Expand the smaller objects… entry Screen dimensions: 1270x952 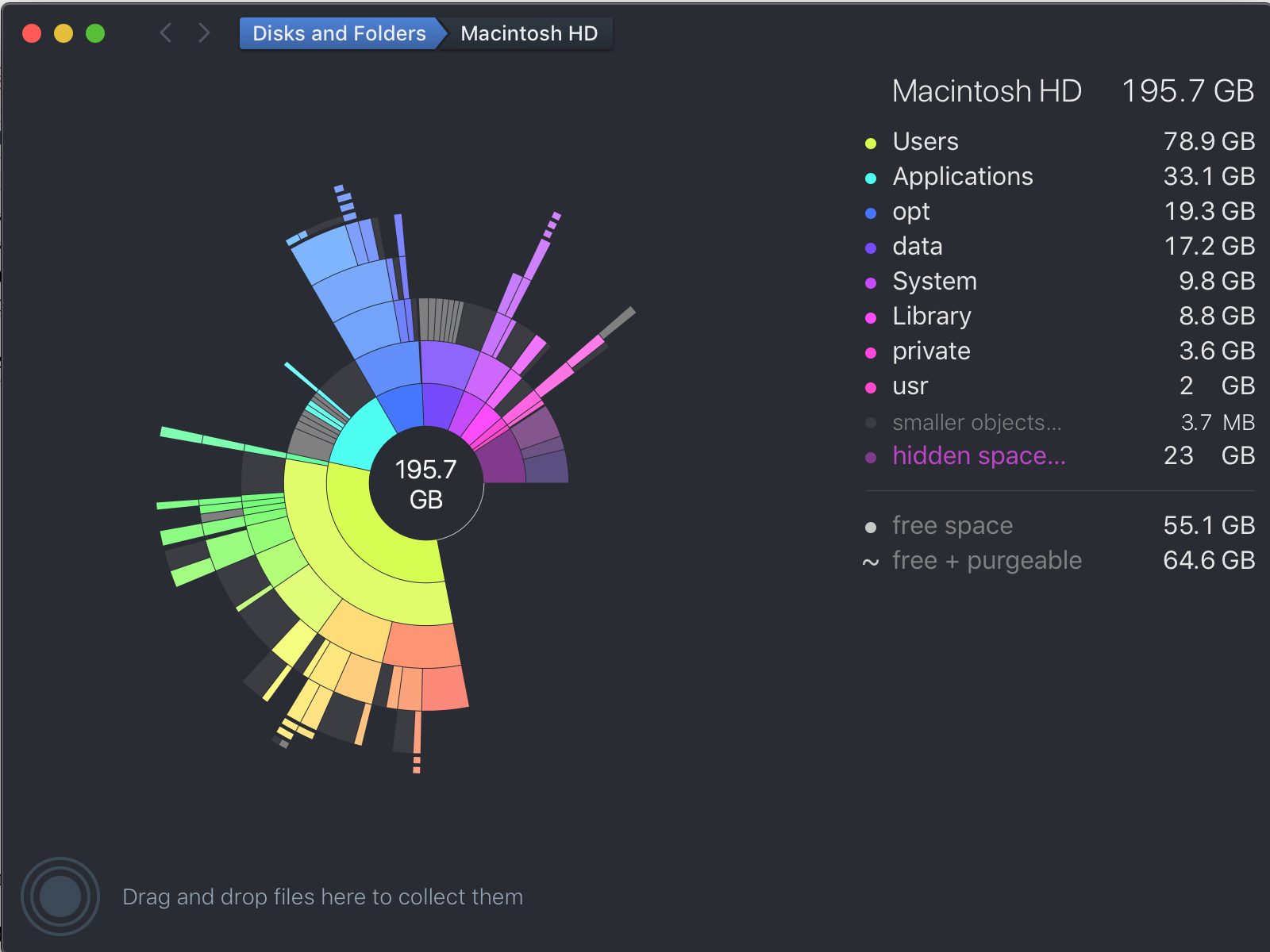[x=976, y=422]
